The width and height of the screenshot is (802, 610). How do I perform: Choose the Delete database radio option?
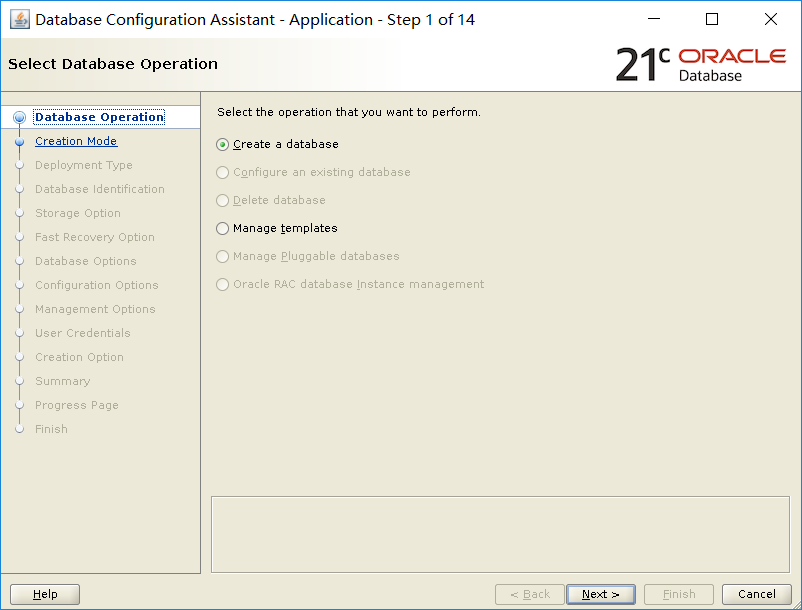click(222, 200)
